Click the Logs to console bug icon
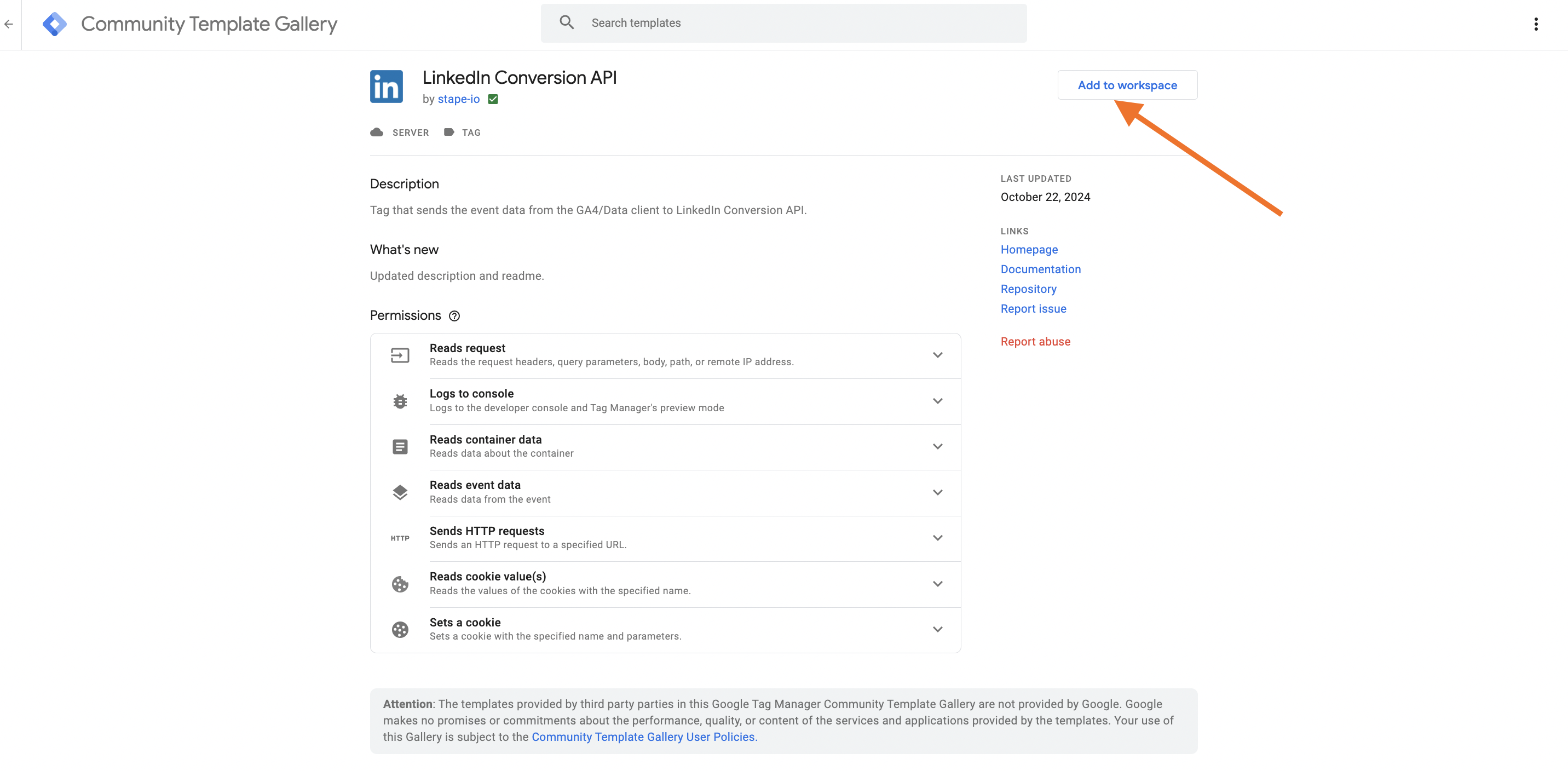The image size is (1568, 771). click(400, 401)
